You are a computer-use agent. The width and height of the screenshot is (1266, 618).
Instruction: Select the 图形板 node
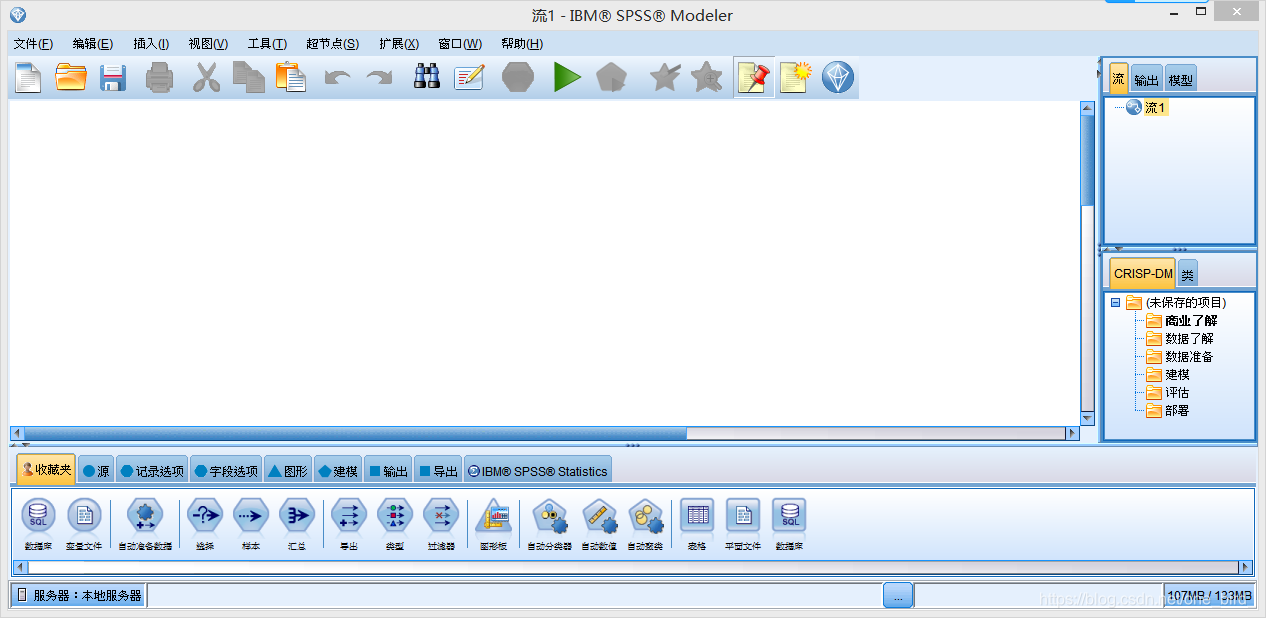click(x=494, y=524)
